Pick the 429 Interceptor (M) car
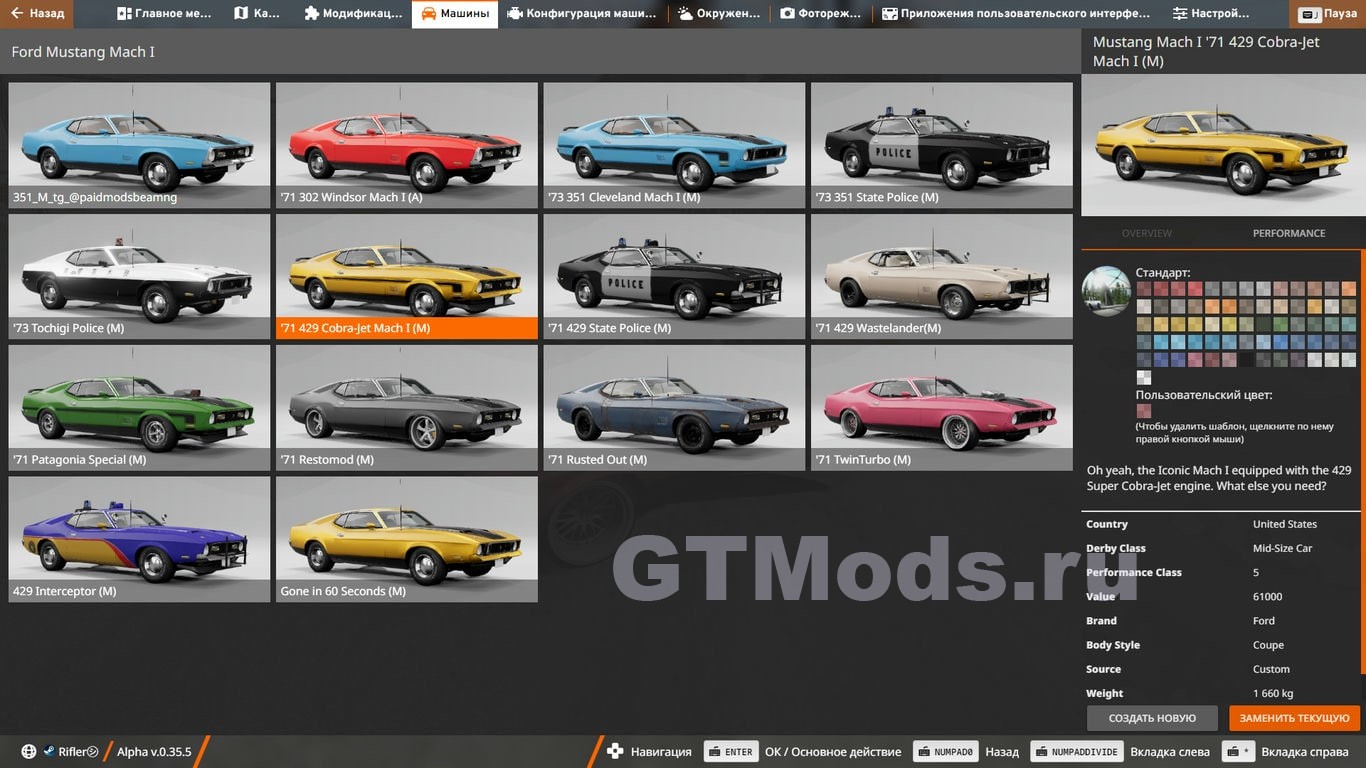Screen dimensions: 1366x768 [x=139, y=539]
